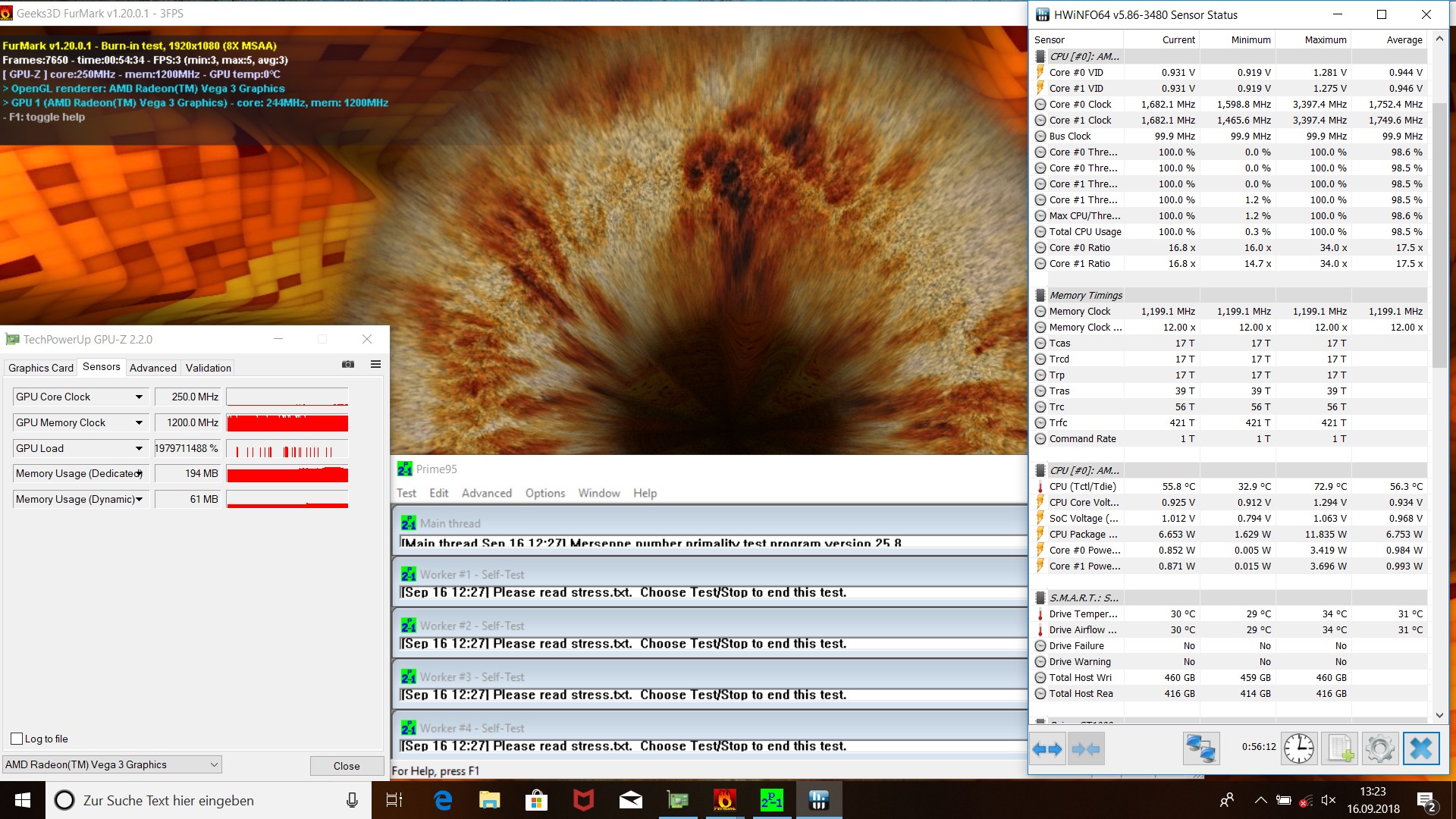Open network remote monitoring icon in HWiNFO
The height and width of the screenshot is (819, 1456).
pos(1201,748)
